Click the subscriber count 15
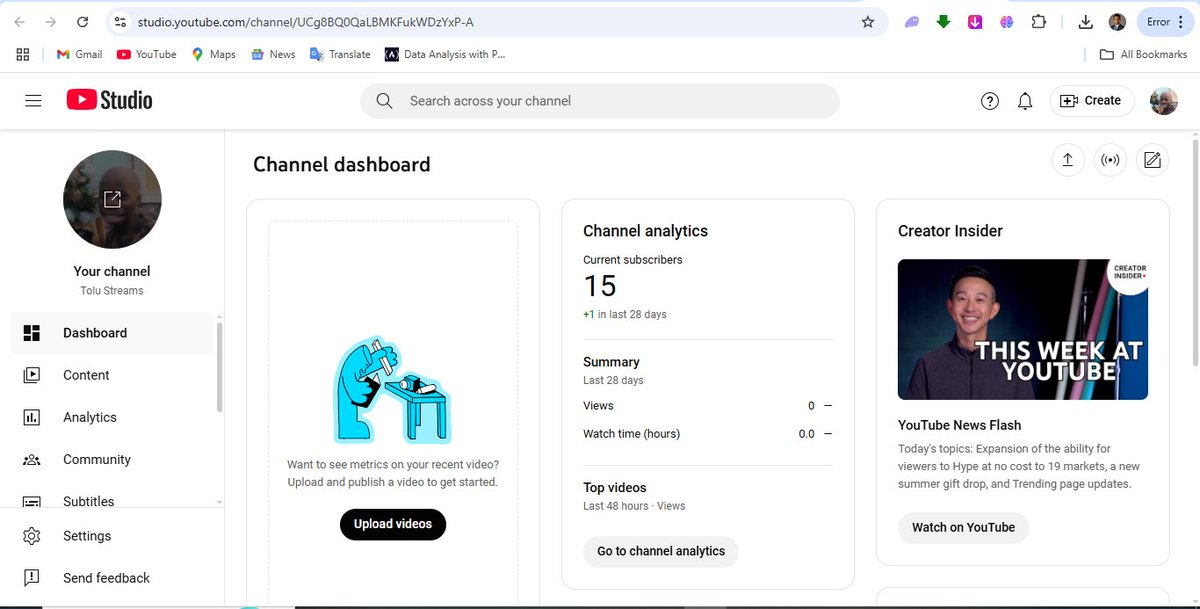 pyautogui.click(x=600, y=287)
